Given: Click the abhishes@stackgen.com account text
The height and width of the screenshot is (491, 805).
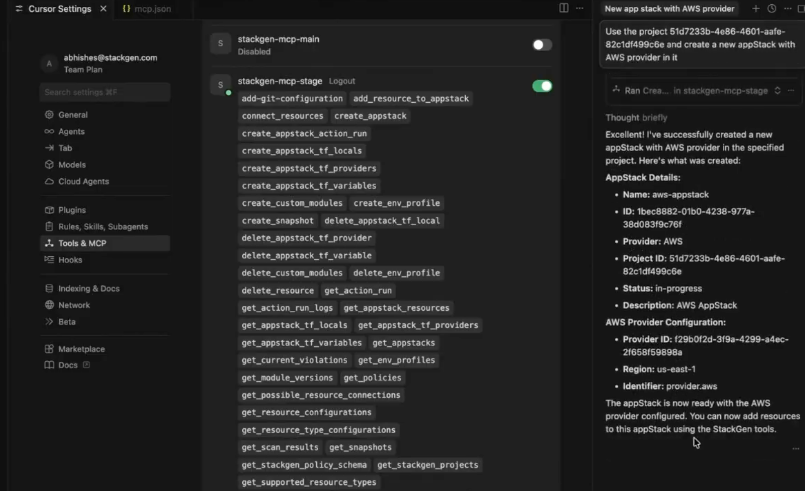Looking at the screenshot, I should tap(110, 58).
